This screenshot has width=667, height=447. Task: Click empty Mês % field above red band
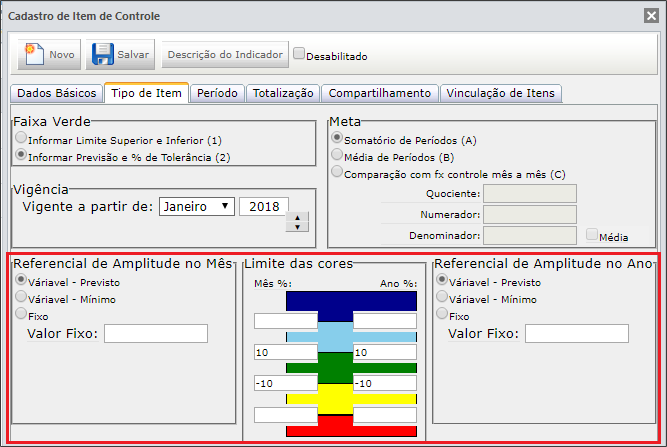pyautogui.click(x=286, y=415)
